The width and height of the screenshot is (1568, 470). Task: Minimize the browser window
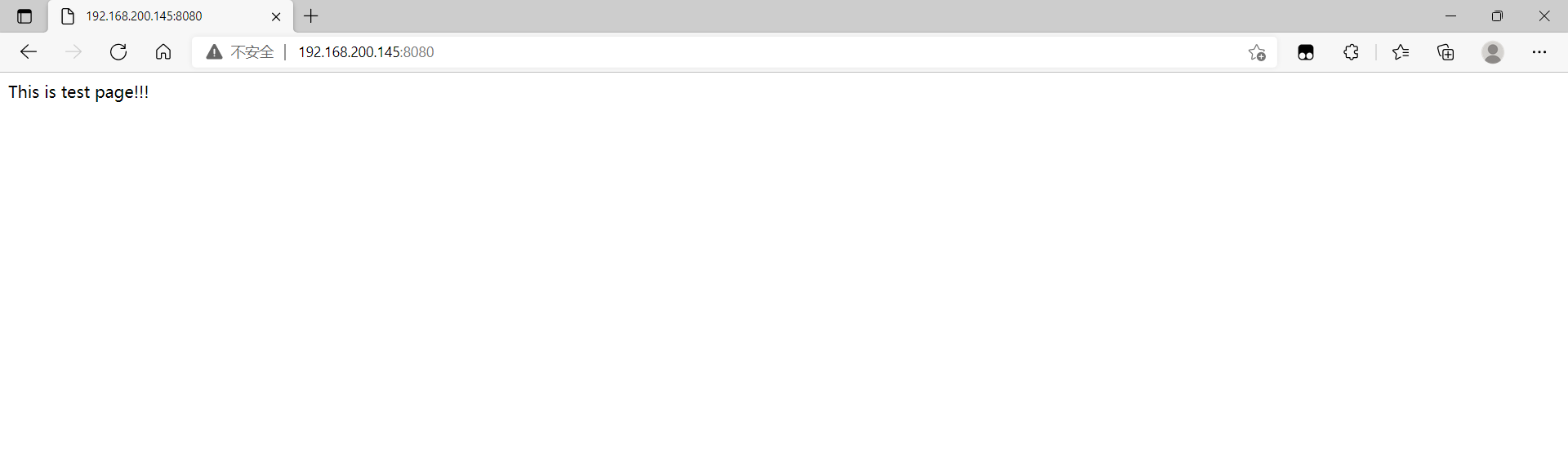(x=1450, y=16)
